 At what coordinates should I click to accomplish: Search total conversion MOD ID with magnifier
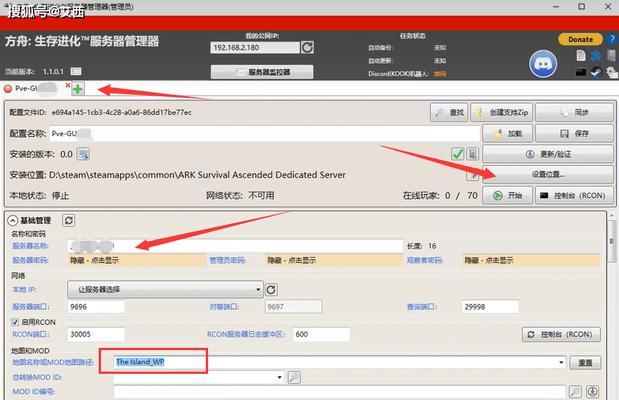click(294, 377)
